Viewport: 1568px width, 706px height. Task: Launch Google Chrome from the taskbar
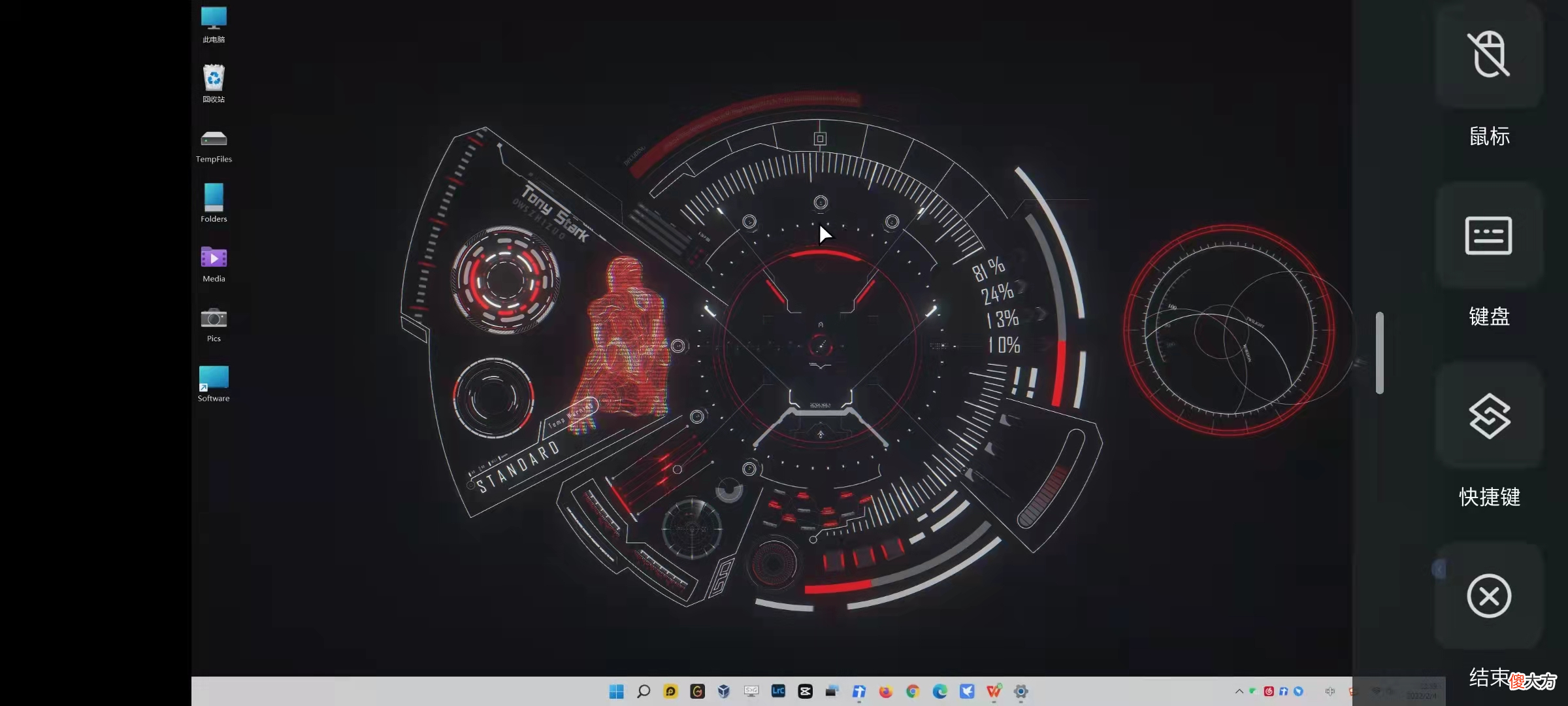[913, 692]
